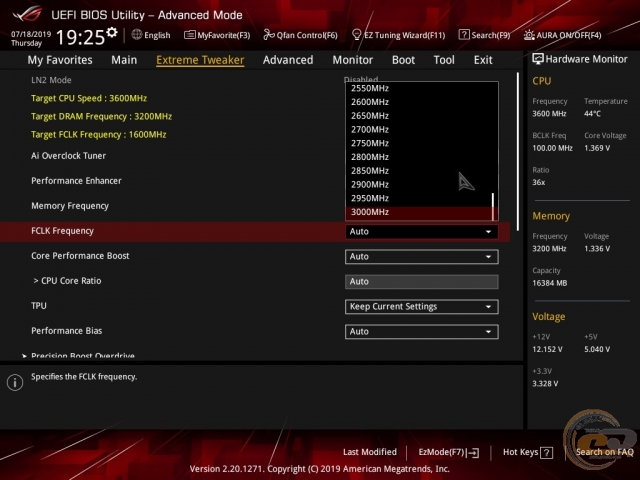Switch to the Main tab
Viewport: 640px width, 480px height.
[124, 60]
